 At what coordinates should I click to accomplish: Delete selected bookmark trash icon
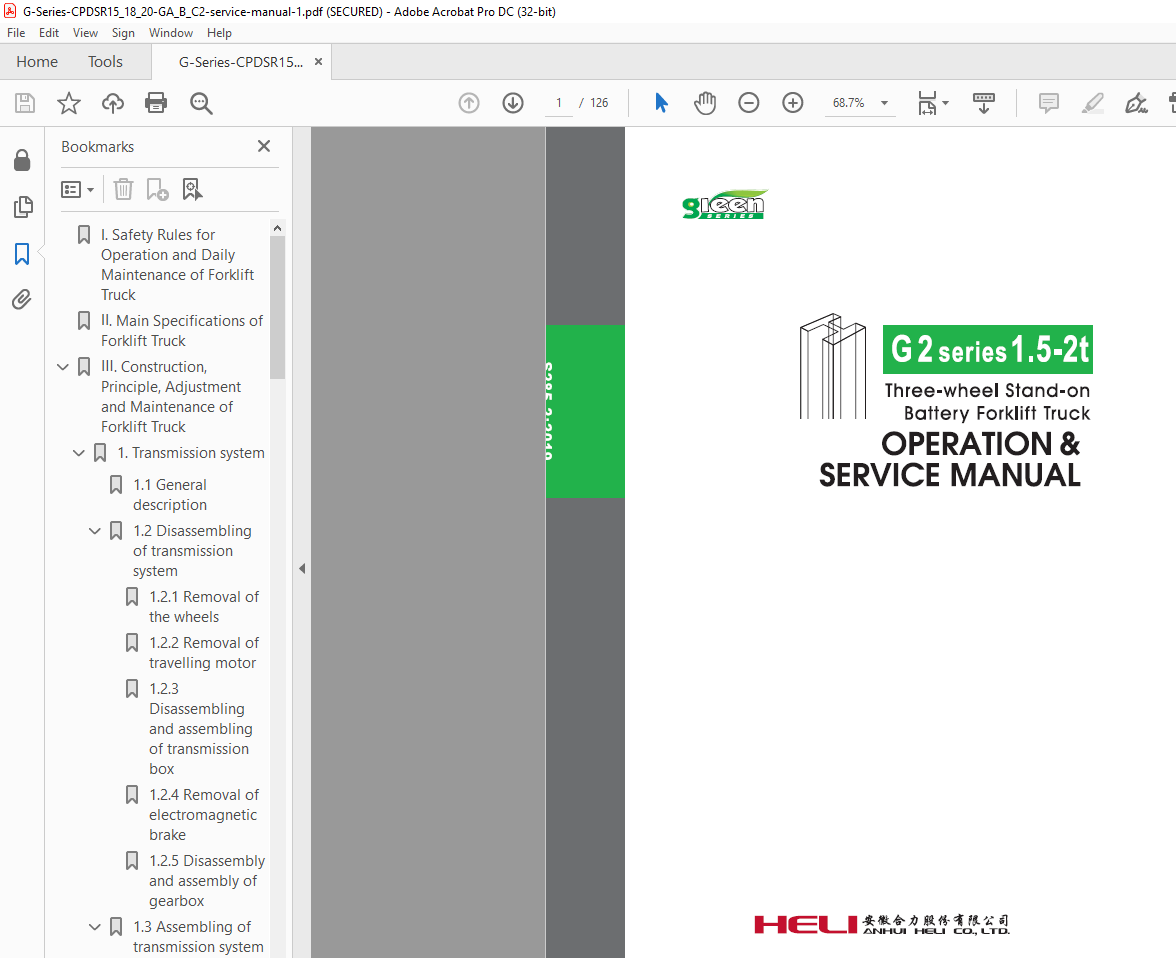pyautogui.click(x=123, y=190)
